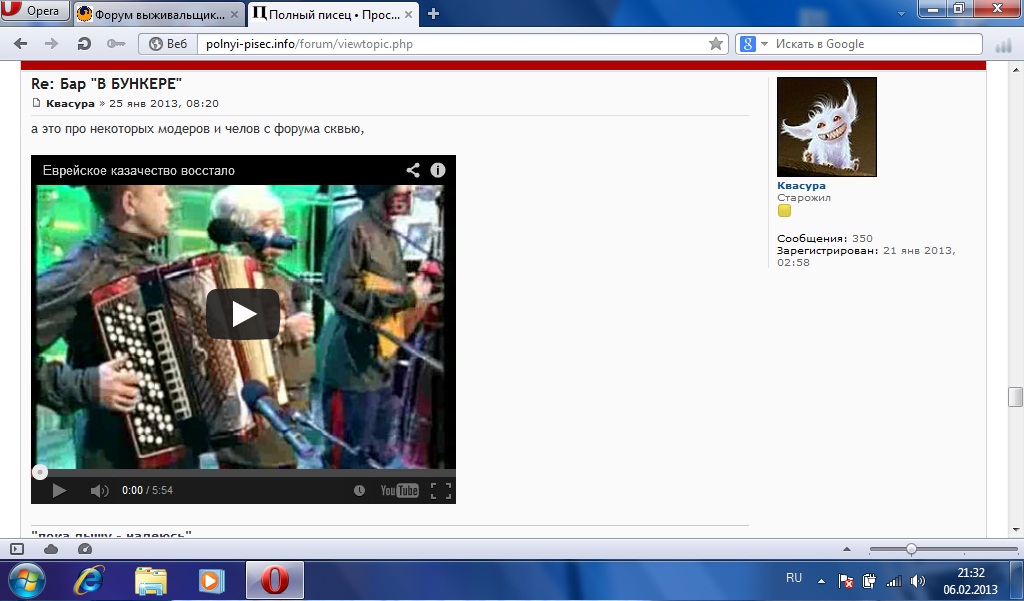
Task: Start video with large center play button
Action: [243, 314]
